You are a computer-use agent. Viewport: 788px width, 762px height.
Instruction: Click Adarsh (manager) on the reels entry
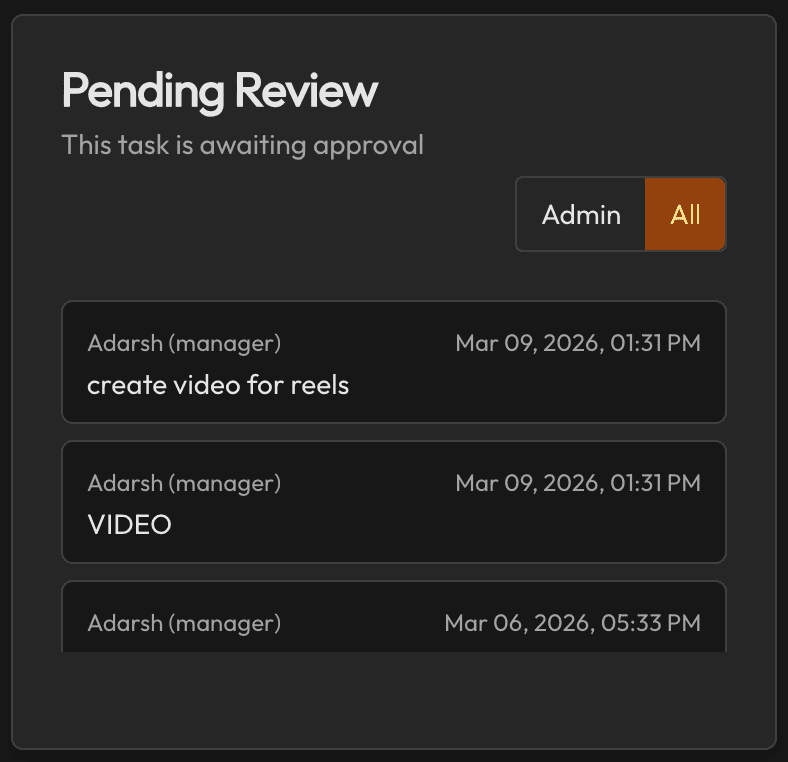[184, 344]
